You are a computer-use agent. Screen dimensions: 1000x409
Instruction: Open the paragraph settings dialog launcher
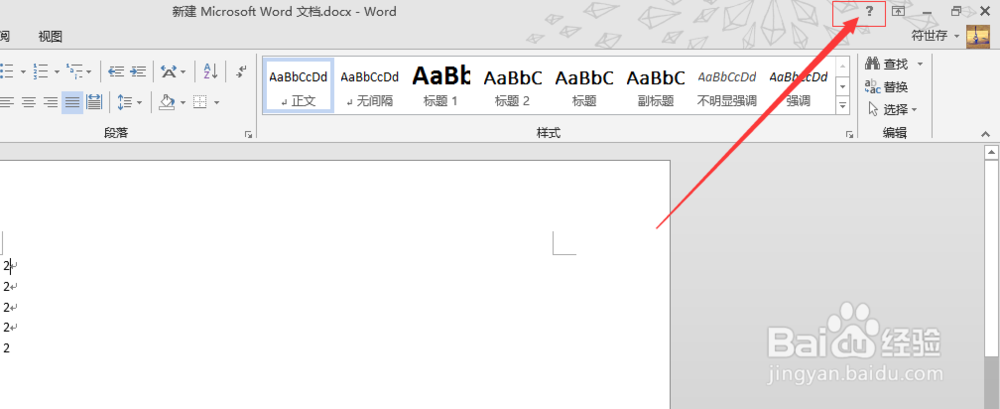[248, 134]
